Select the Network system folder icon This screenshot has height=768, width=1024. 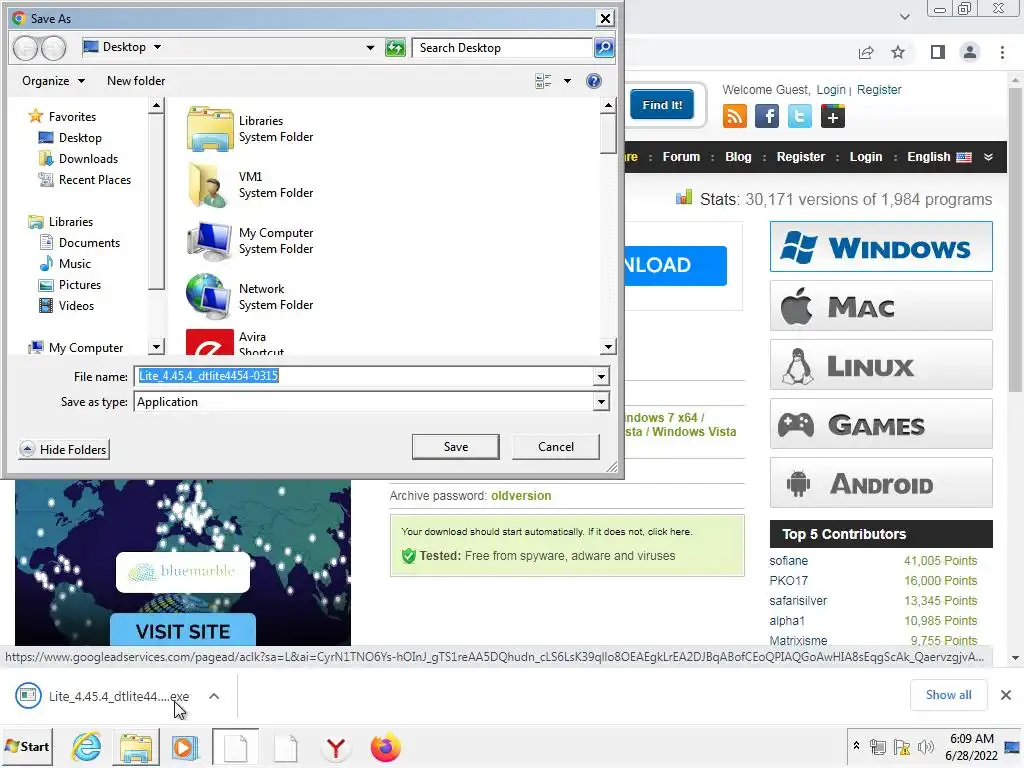coord(208,296)
